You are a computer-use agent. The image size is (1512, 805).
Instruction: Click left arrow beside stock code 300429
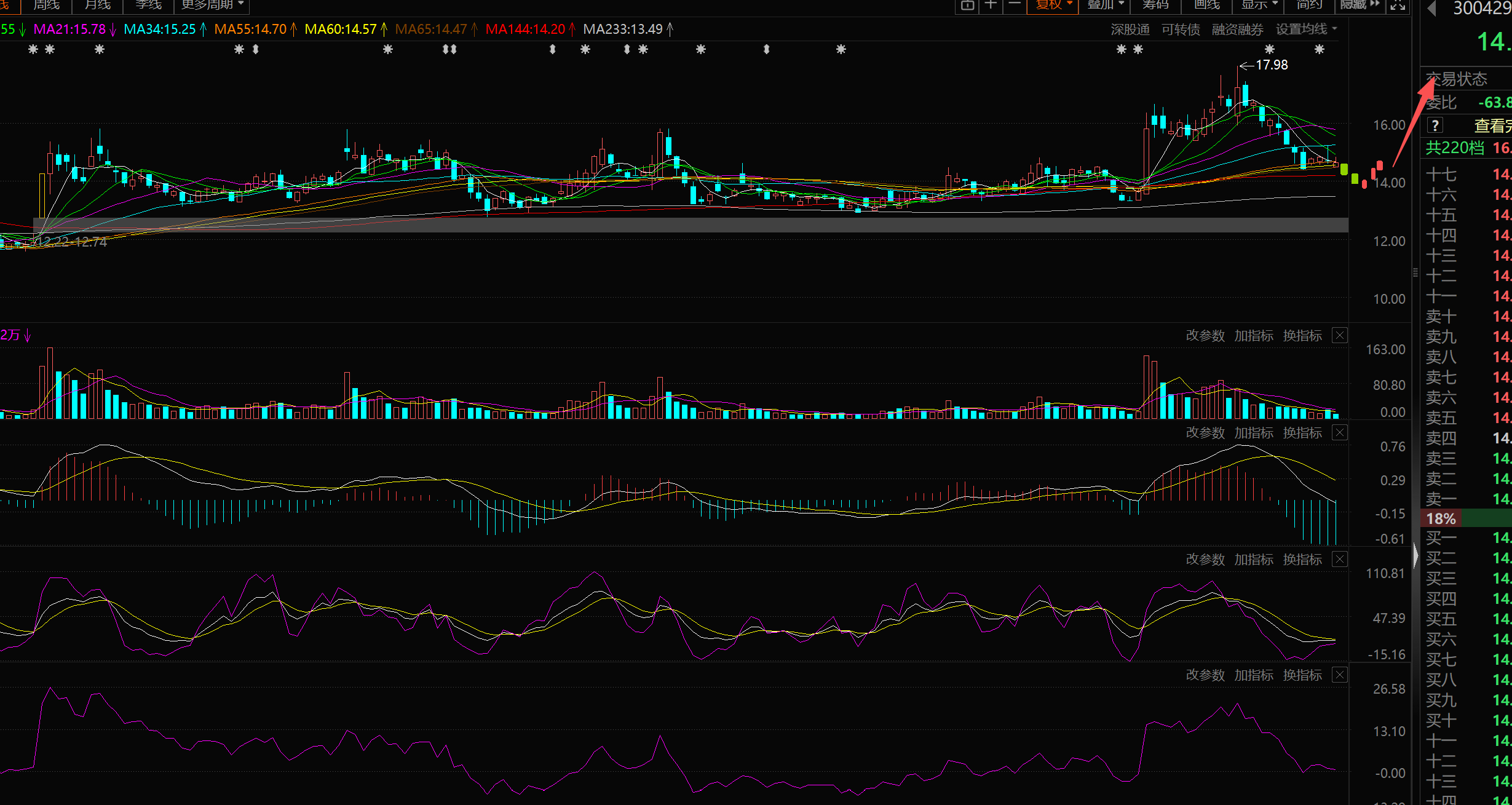coord(1432,8)
